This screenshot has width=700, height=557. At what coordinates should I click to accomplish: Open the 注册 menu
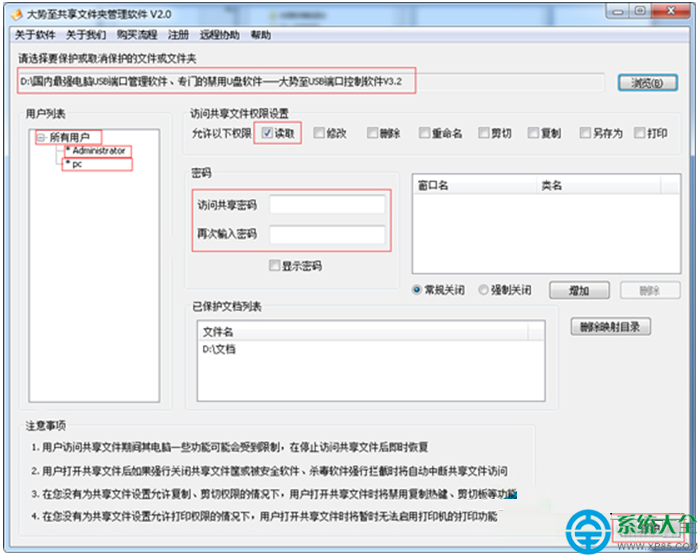[x=178, y=35]
